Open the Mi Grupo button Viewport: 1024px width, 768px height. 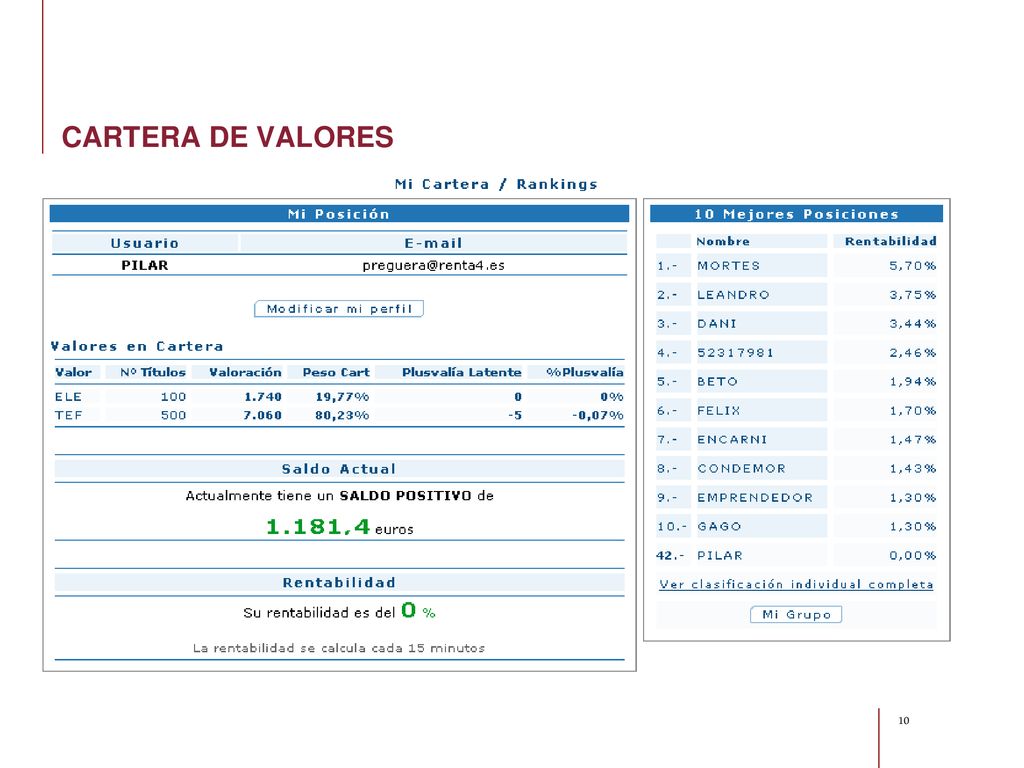pyautogui.click(x=795, y=615)
